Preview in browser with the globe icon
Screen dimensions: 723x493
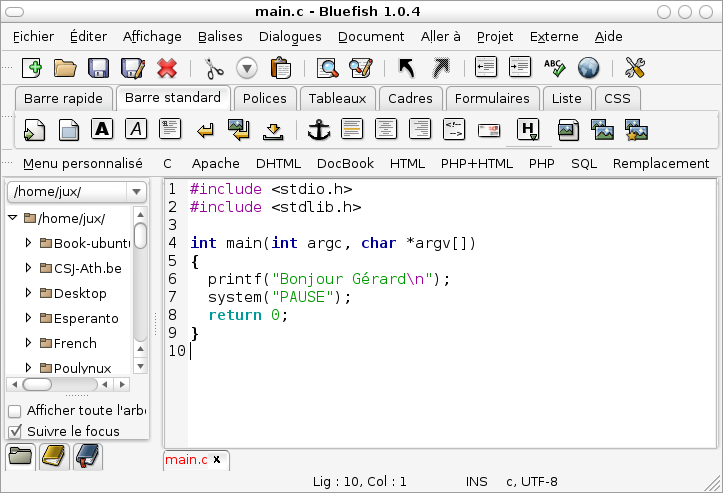tap(588, 68)
